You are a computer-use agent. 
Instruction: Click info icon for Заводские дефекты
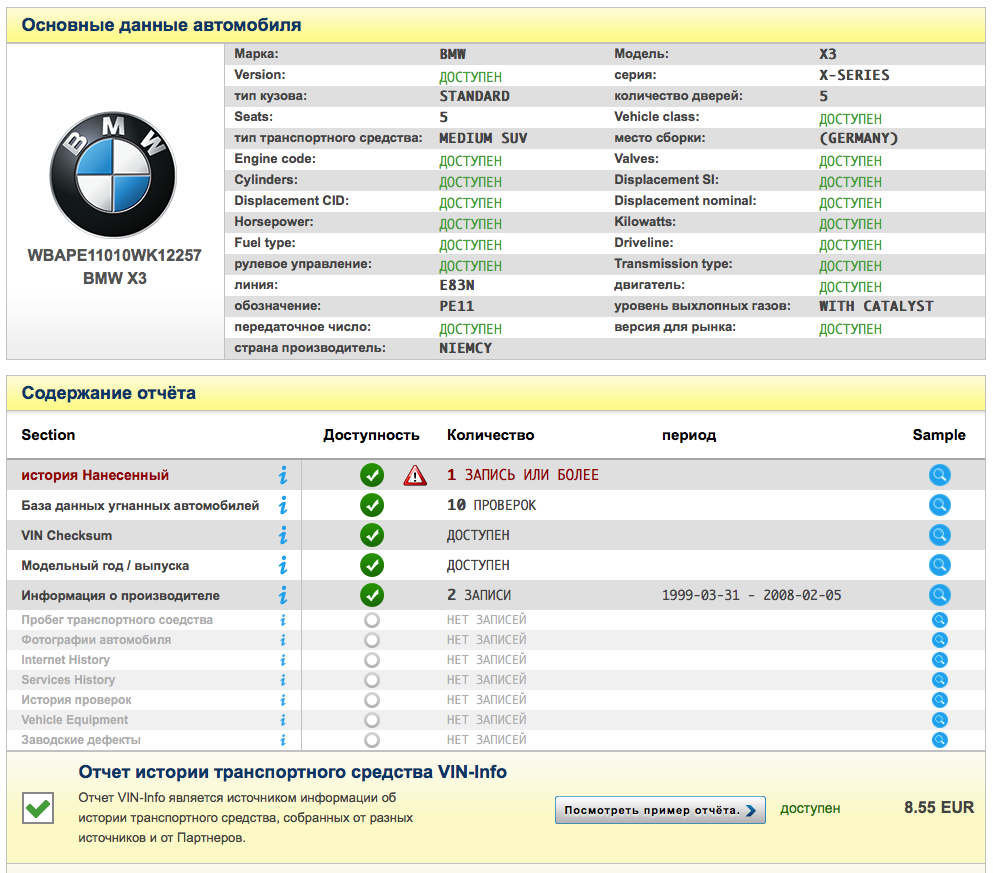pos(282,740)
